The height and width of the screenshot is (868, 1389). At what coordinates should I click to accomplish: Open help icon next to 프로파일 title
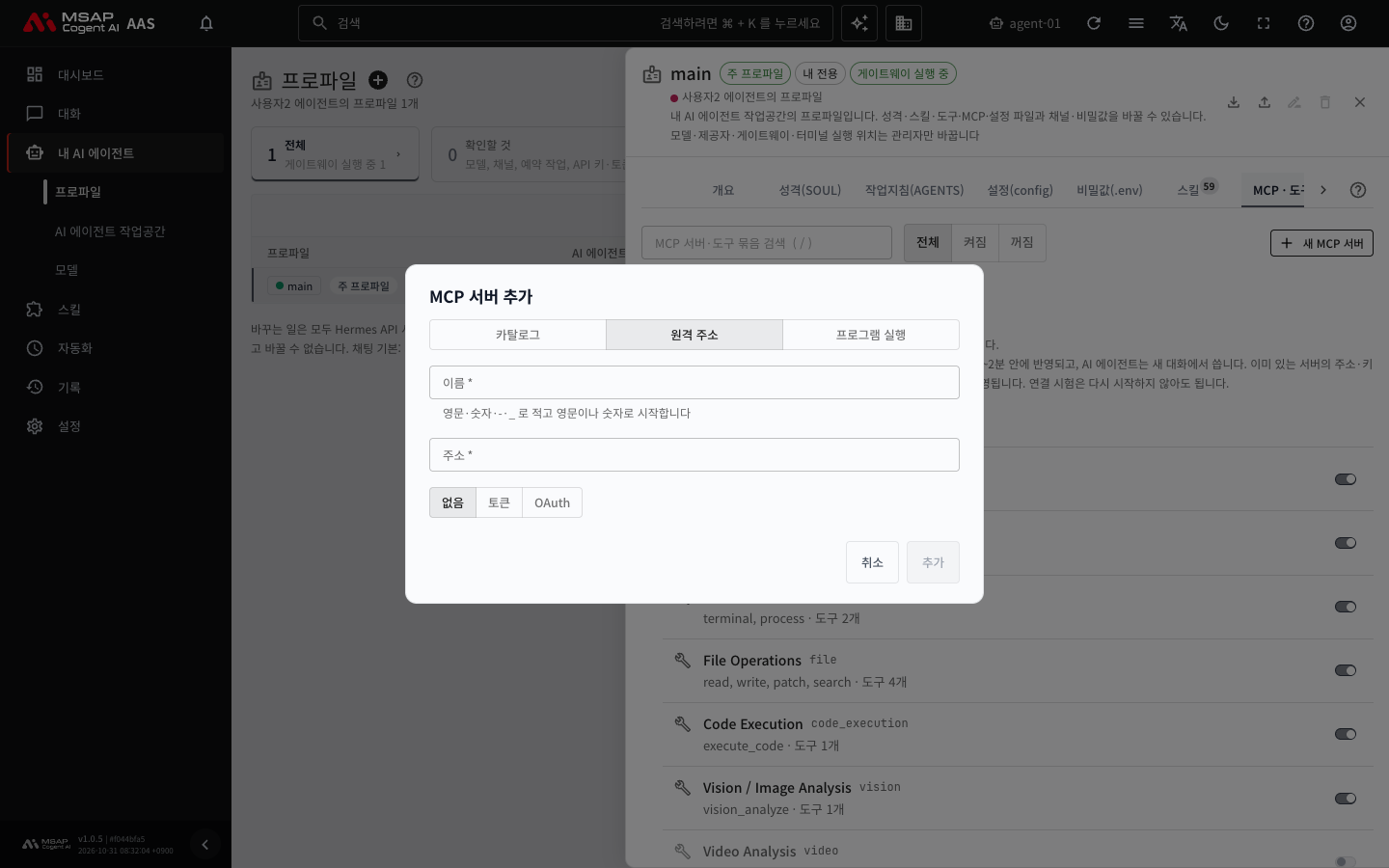pyautogui.click(x=415, y=80)
